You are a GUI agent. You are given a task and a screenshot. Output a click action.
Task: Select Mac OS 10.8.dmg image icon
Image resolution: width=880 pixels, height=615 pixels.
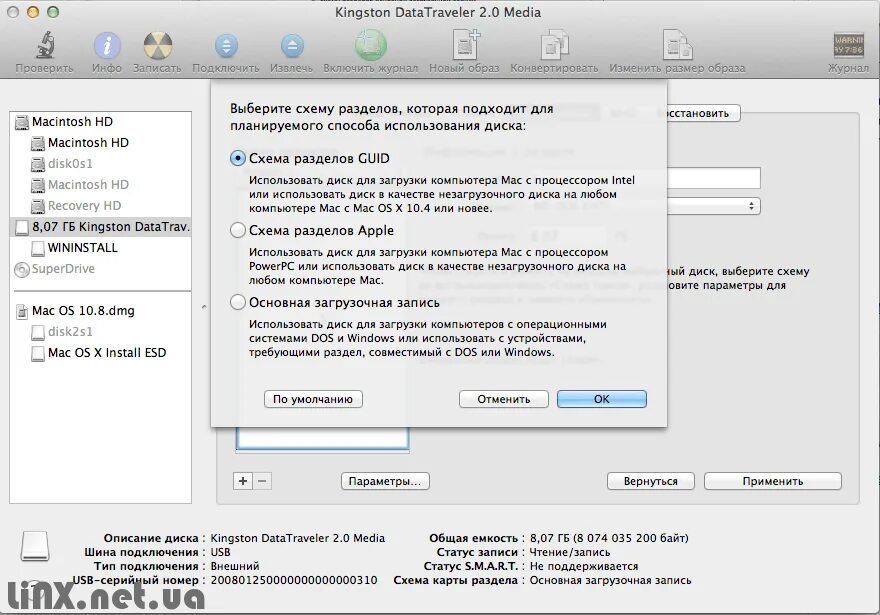pyautogui.click(x=22, y=311)
